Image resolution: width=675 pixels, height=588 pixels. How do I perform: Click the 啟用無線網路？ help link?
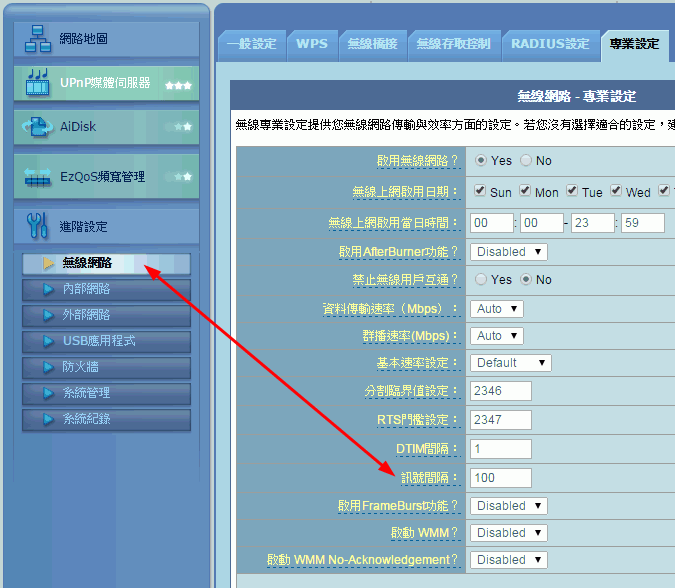pos(418,161)
